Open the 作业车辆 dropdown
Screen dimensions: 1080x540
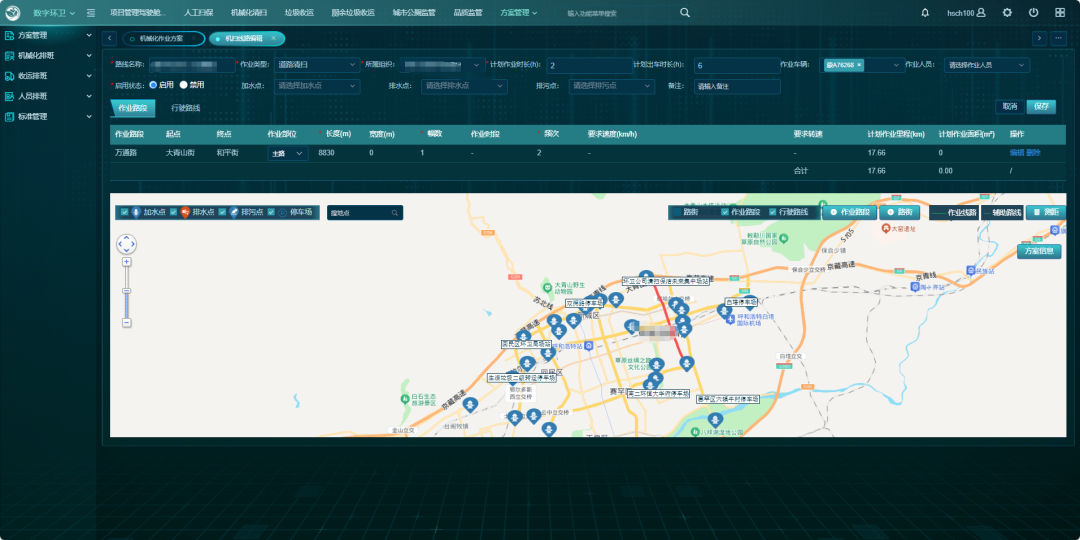click(x=864, y=65)
